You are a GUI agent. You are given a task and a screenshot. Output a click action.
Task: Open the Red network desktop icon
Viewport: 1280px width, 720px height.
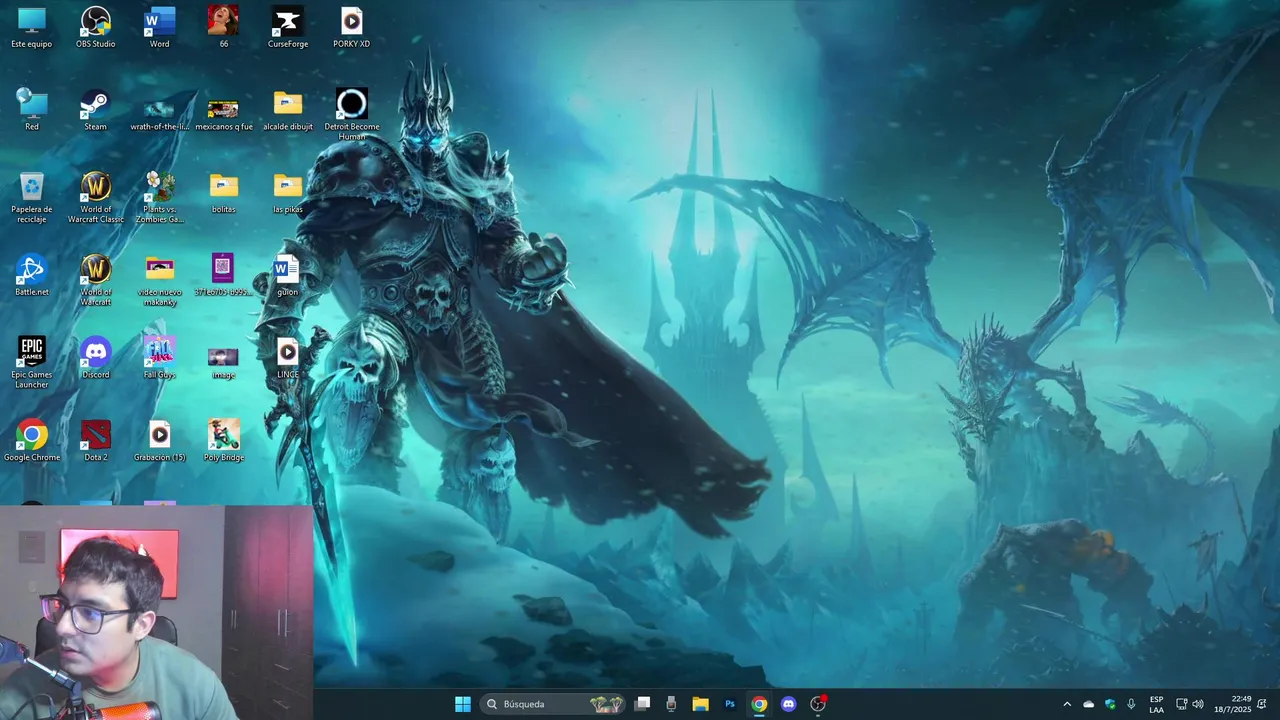point(32,110)
